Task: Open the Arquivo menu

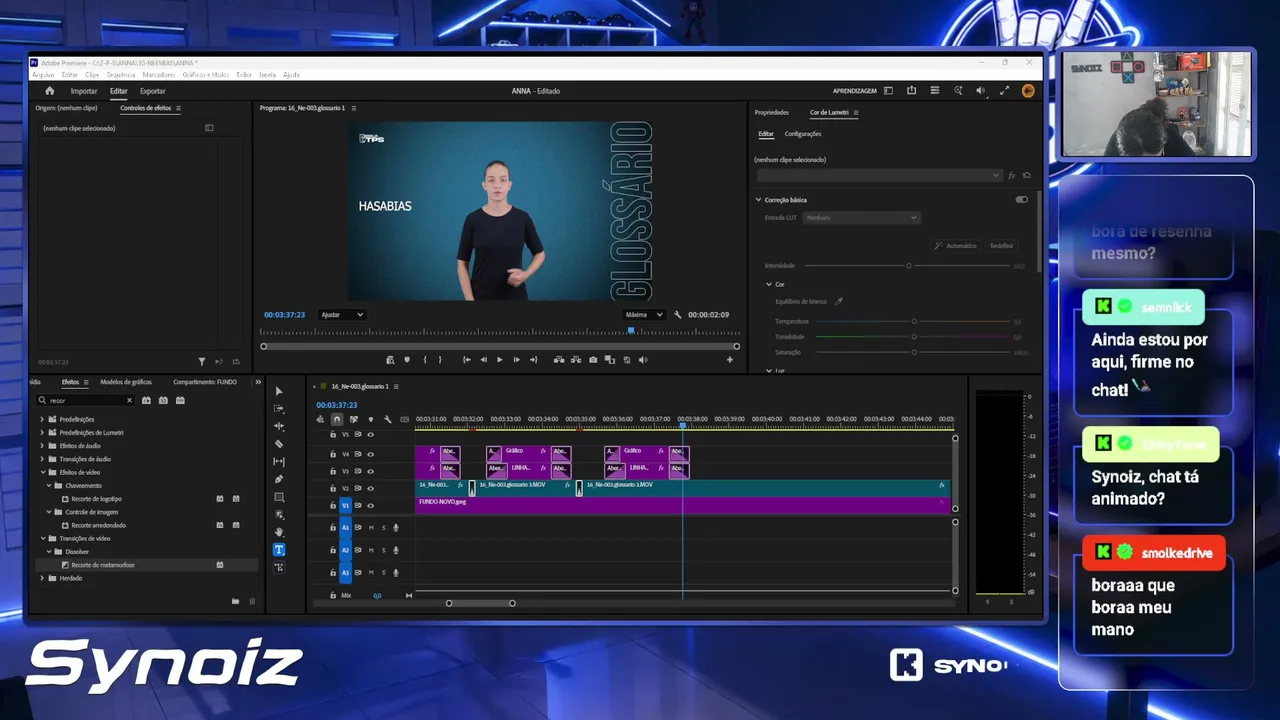Action: tap(43, 75)
